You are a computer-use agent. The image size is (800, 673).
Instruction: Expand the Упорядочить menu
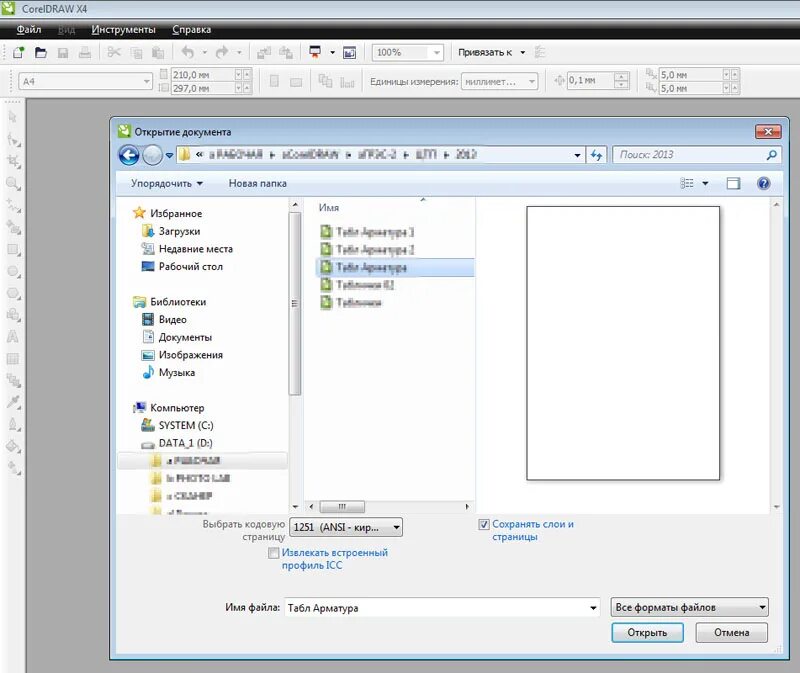pyautogui.click(x=166, y=183)
